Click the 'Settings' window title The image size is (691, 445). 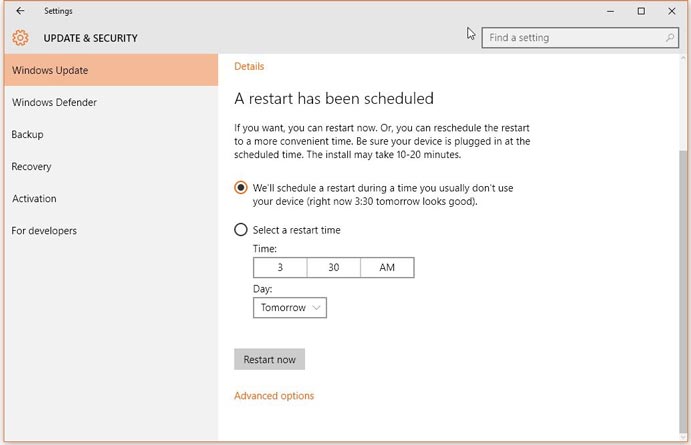(x=58, y=11)
